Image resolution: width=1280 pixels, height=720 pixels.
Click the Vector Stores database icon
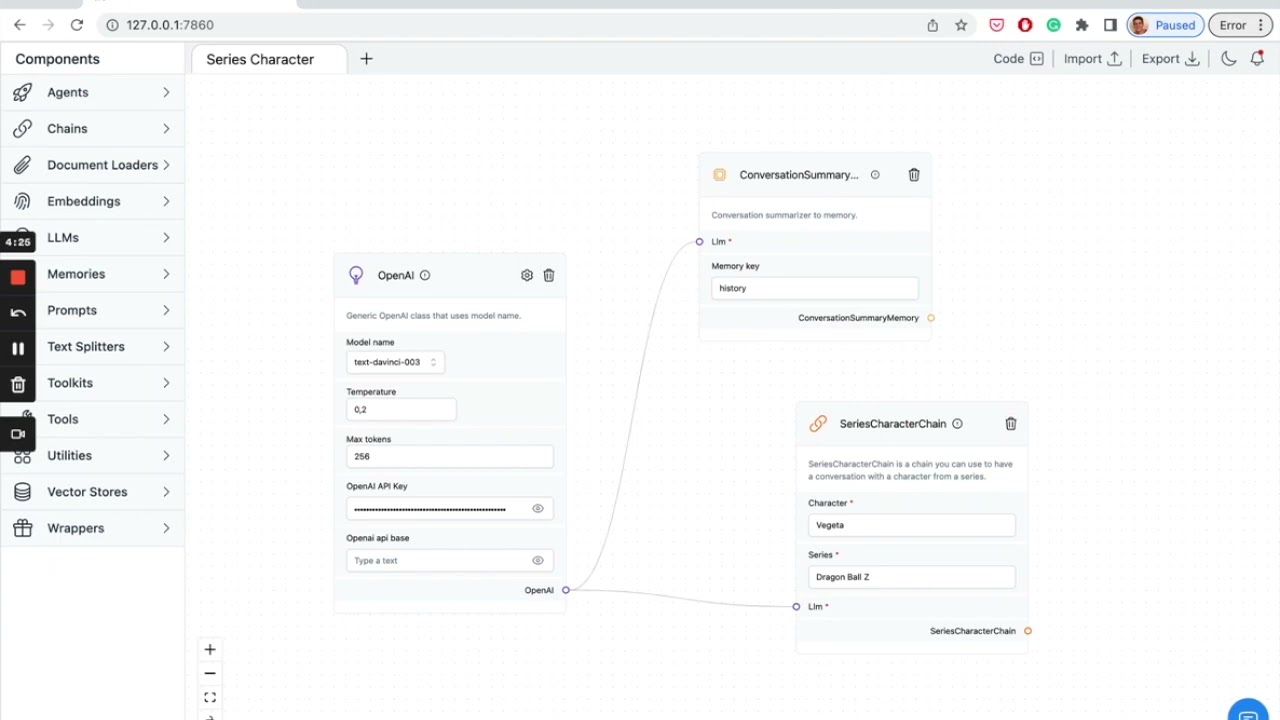click(22, 492)
